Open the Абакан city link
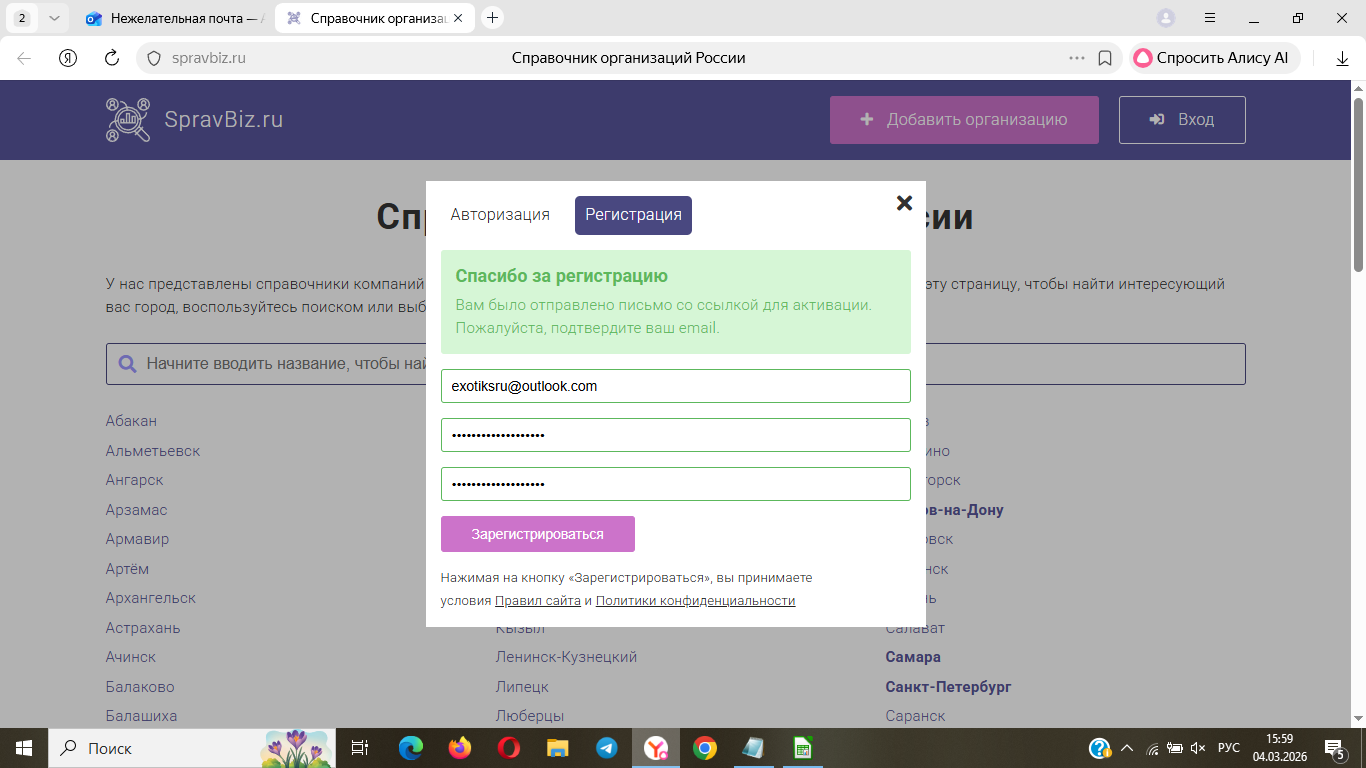This screenshot has height=768, width=1366. (x=131, y=421)
